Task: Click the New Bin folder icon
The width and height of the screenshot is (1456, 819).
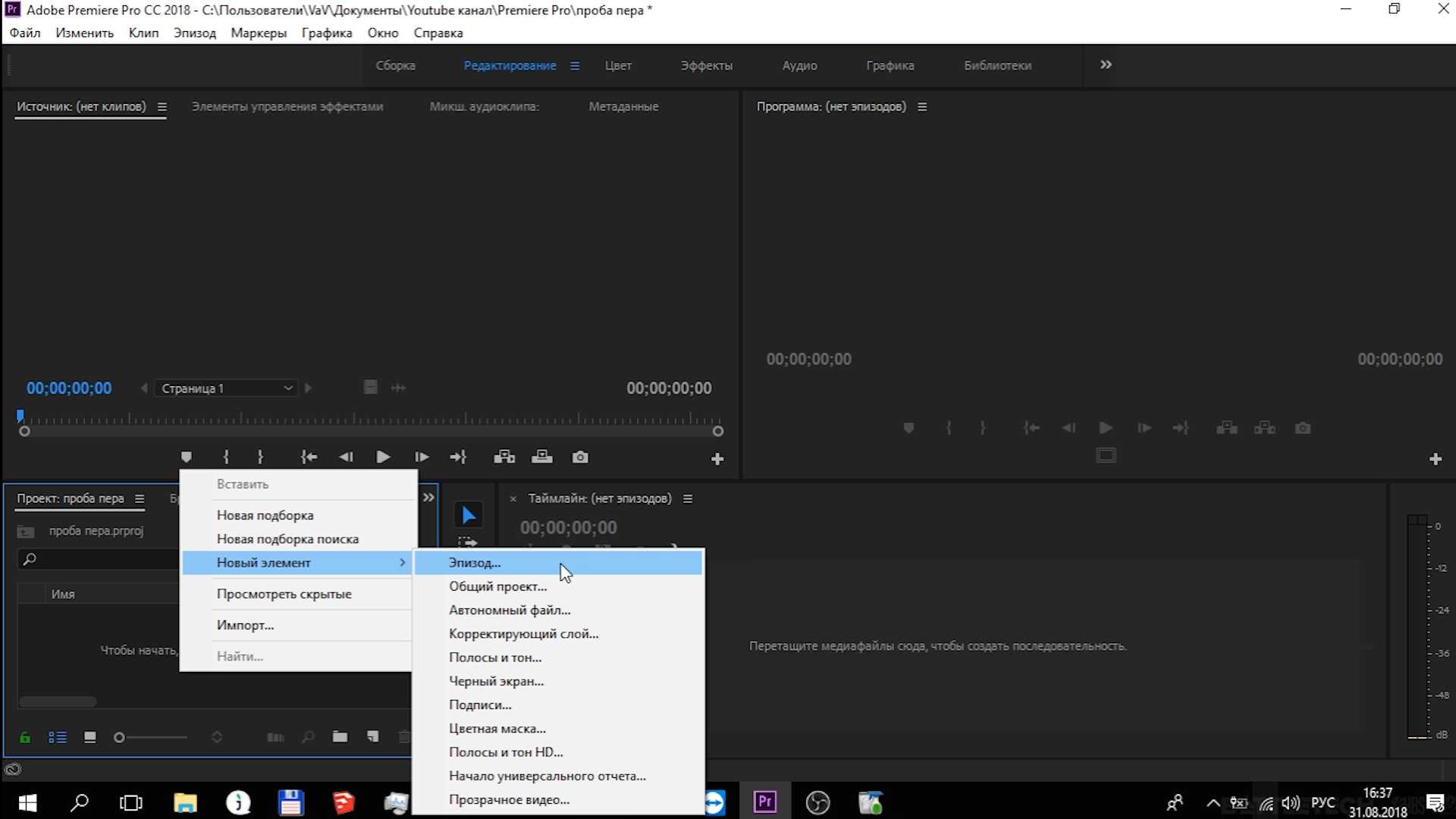Action: 340,737
